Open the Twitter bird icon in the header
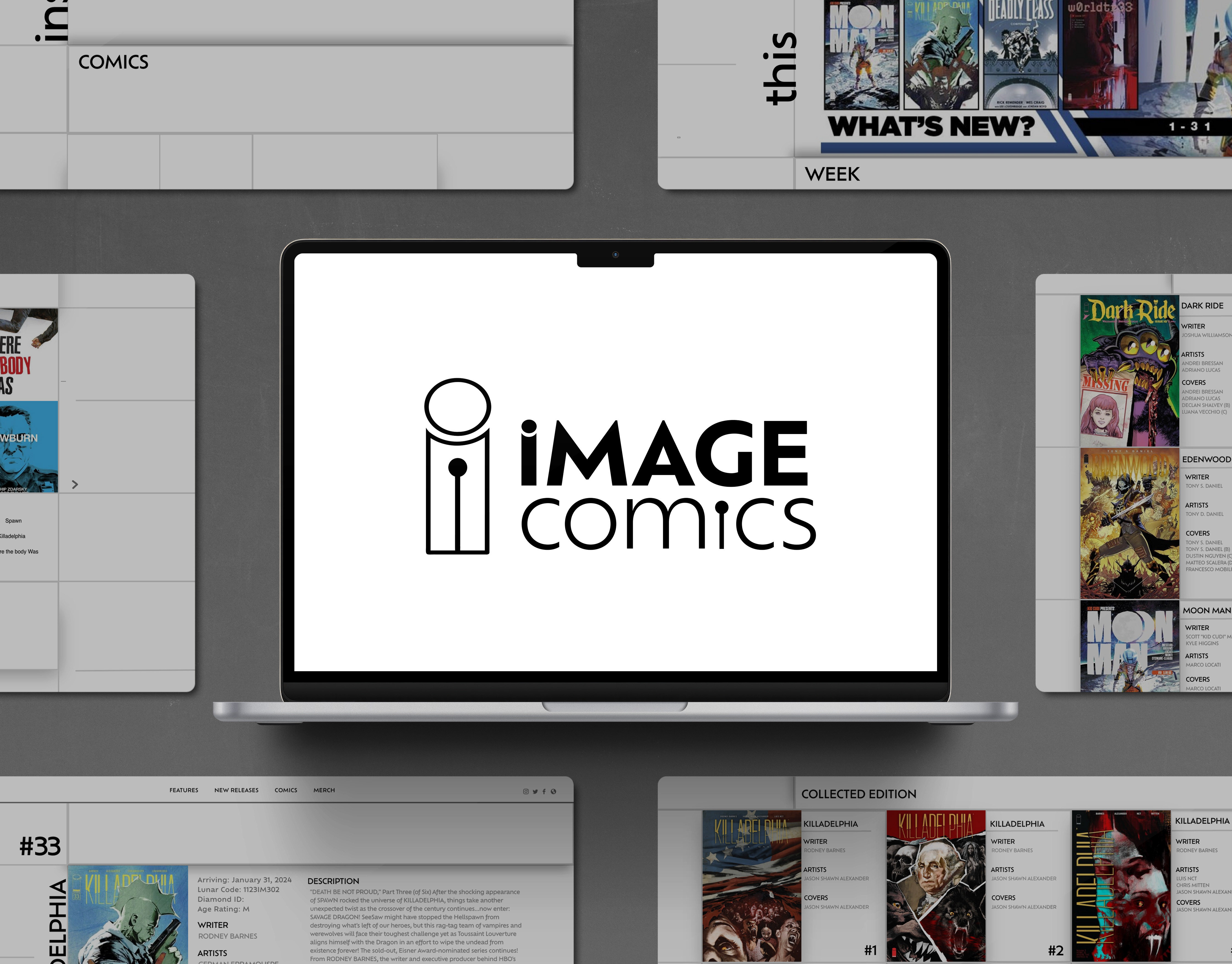This screenshot has height=964, width=1232. pos(535,791)
